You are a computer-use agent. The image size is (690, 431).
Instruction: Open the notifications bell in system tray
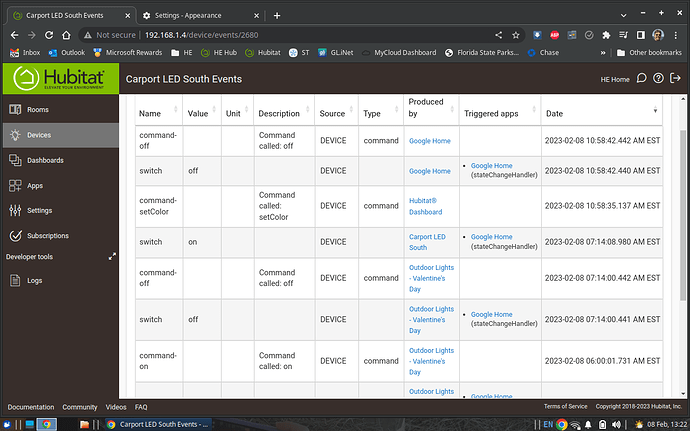coord(588,424)
